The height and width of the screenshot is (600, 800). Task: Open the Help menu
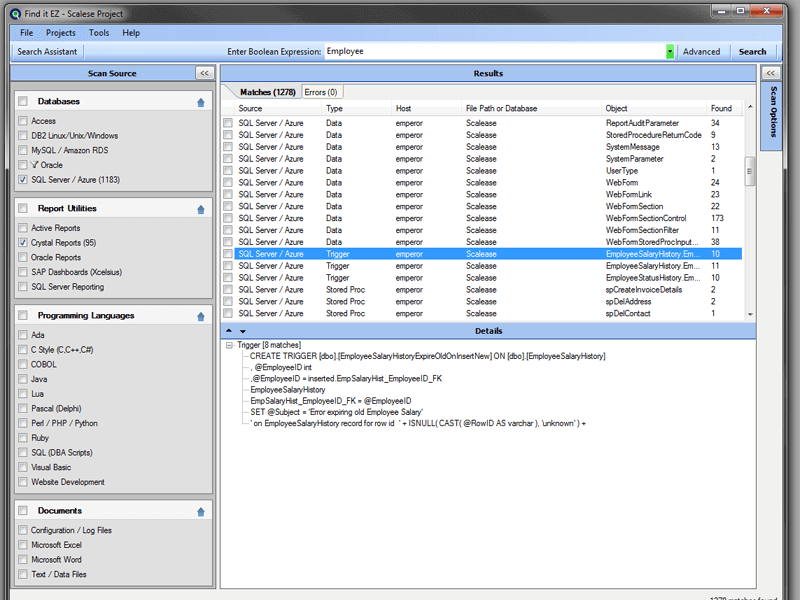coord(131,33)
